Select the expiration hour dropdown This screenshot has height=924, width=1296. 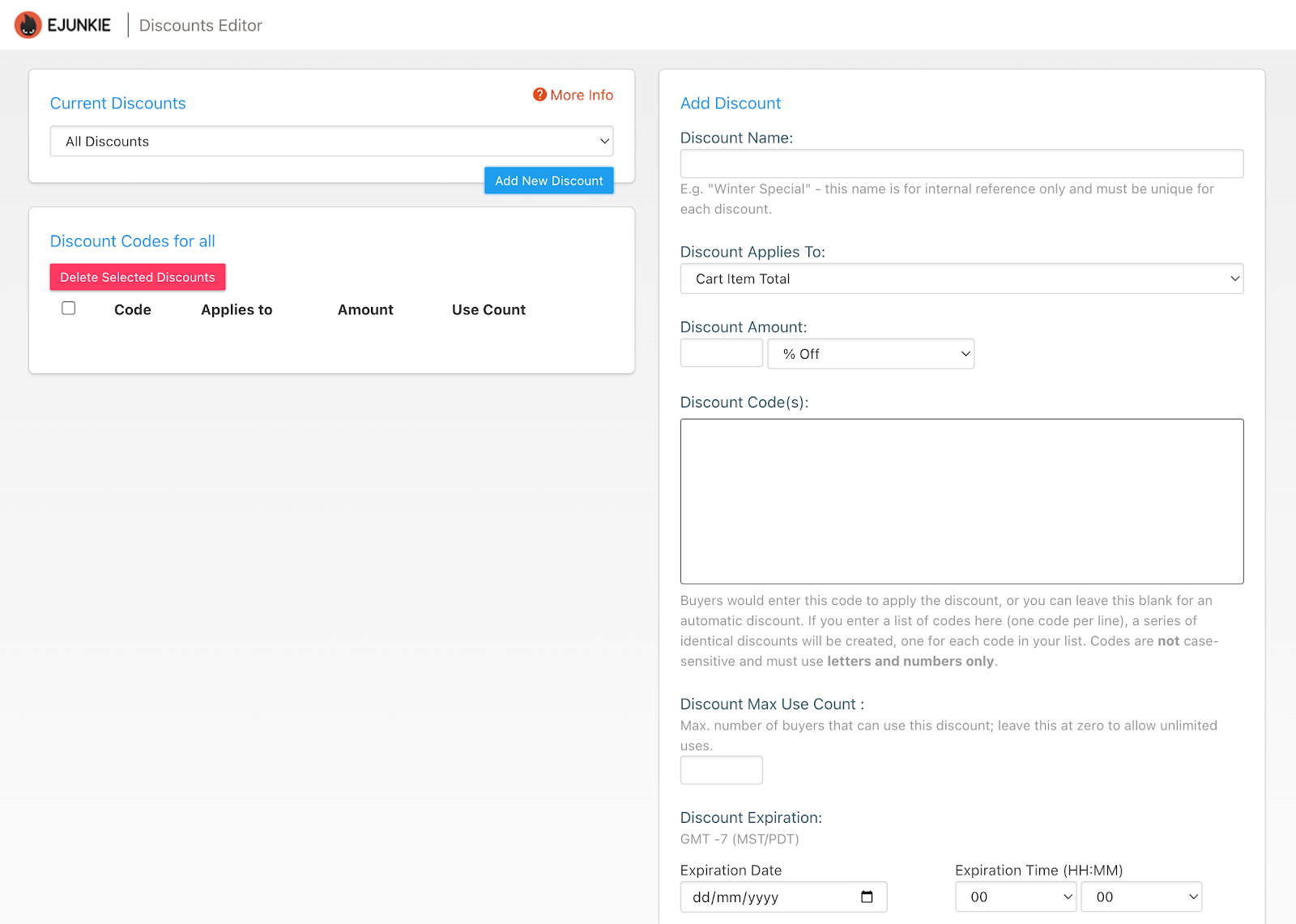coord(1016,896)
